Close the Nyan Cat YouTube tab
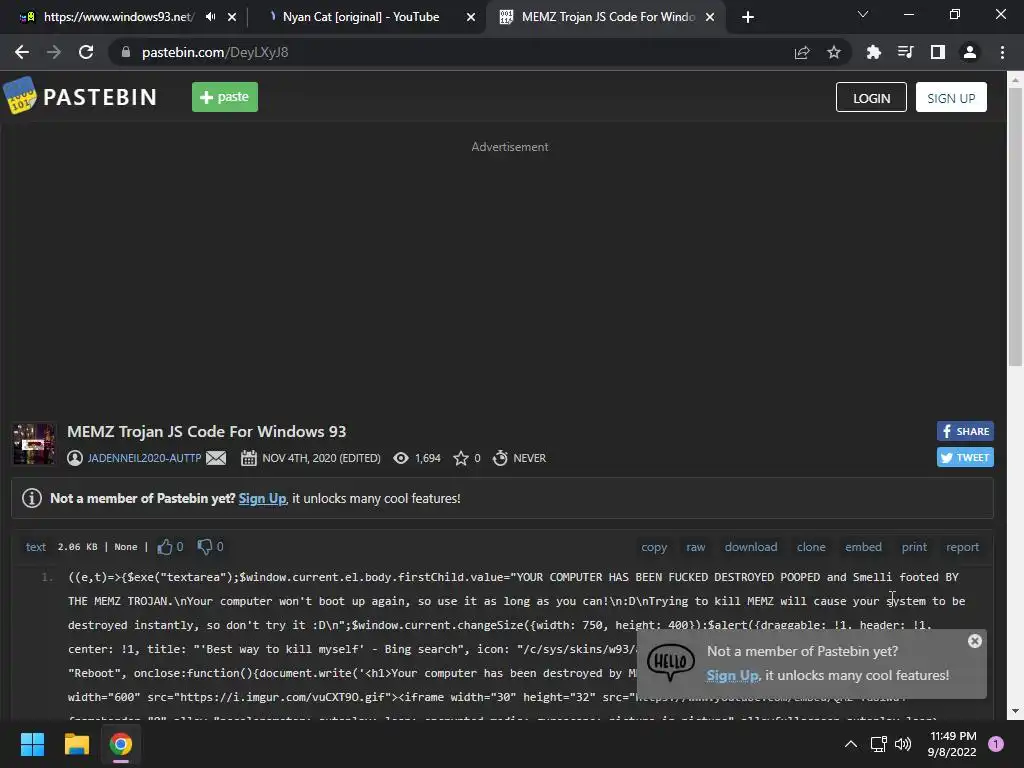 pos(471,17)
